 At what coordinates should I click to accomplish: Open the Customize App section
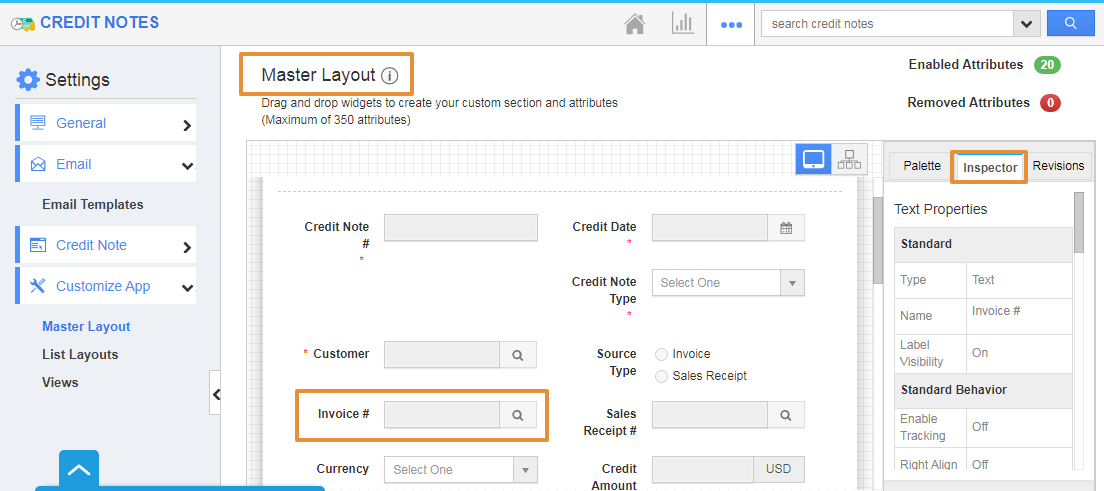pyautogui.click(x=106, y=286)
